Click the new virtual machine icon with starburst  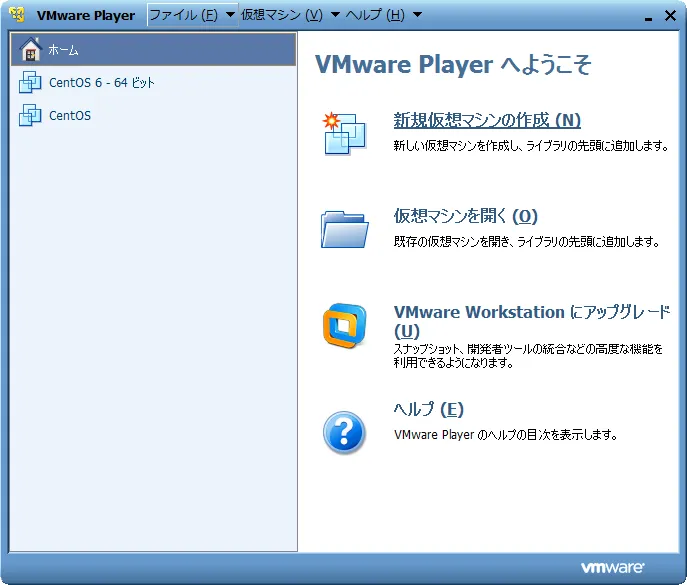click(344, 133)
